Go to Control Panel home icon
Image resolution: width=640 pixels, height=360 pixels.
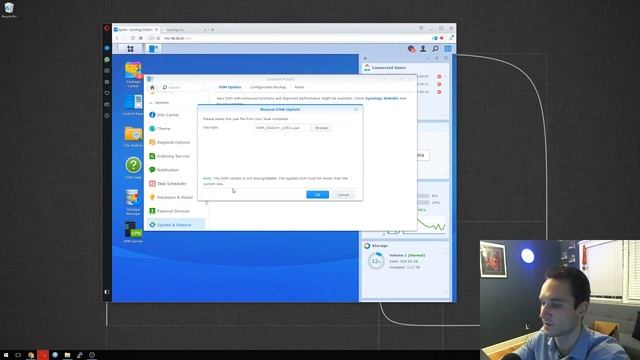pos(152,87)
